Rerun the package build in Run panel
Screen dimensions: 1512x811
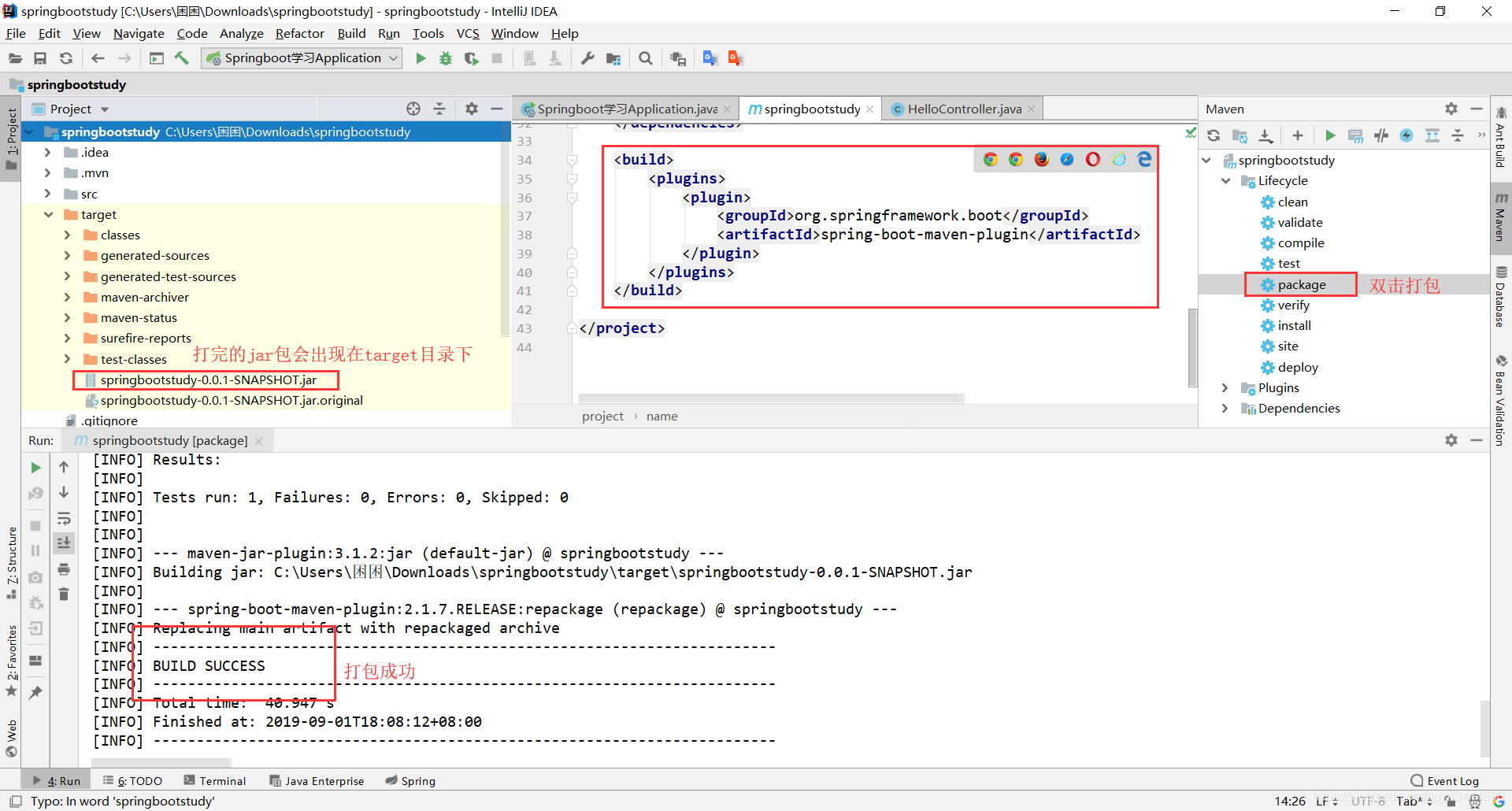click(35, 468)
